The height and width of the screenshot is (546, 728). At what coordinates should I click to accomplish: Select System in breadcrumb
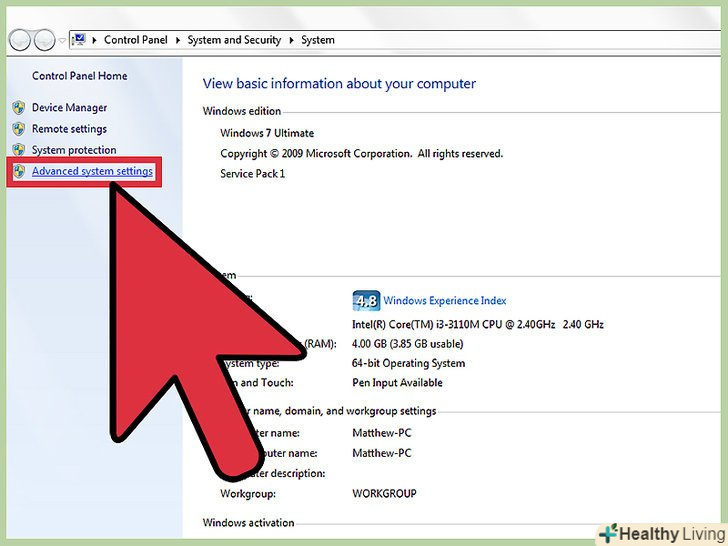point(318,40)
